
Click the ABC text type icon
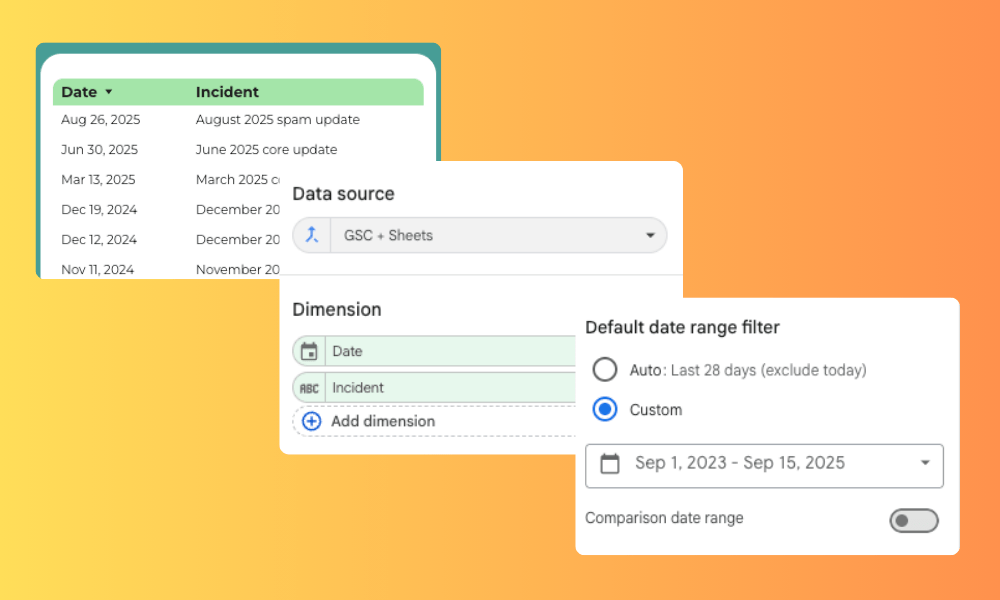(309, 388)
